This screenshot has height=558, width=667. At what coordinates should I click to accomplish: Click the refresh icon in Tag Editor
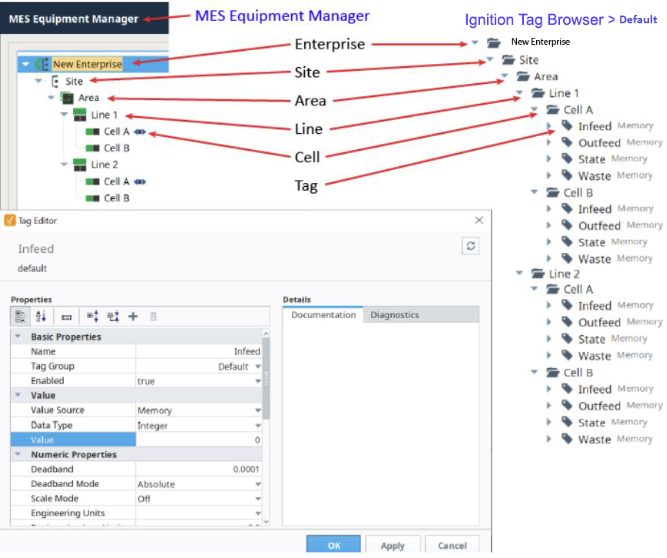click(x=469, y=245)
